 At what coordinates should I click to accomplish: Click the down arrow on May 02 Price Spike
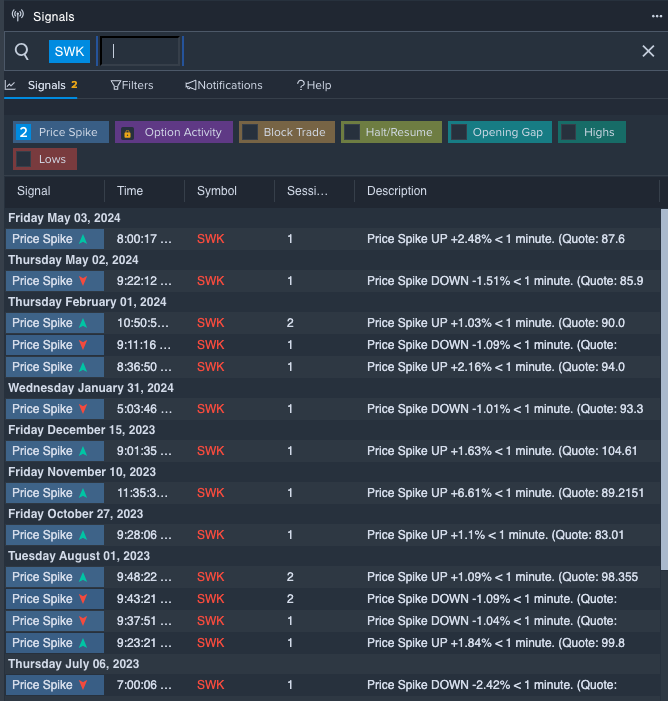84,281
